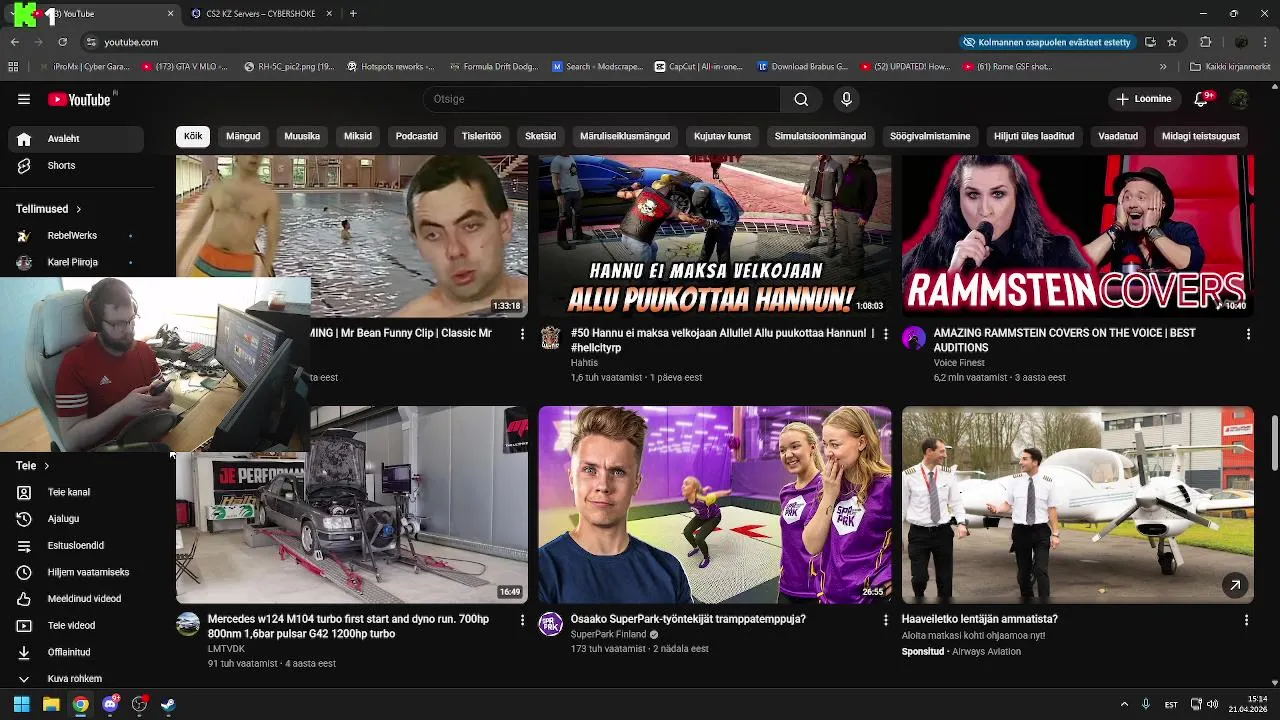Open the LMTVDK channel link
The height and width of the screenshot is (720, 1280).
tap(226, 649)
